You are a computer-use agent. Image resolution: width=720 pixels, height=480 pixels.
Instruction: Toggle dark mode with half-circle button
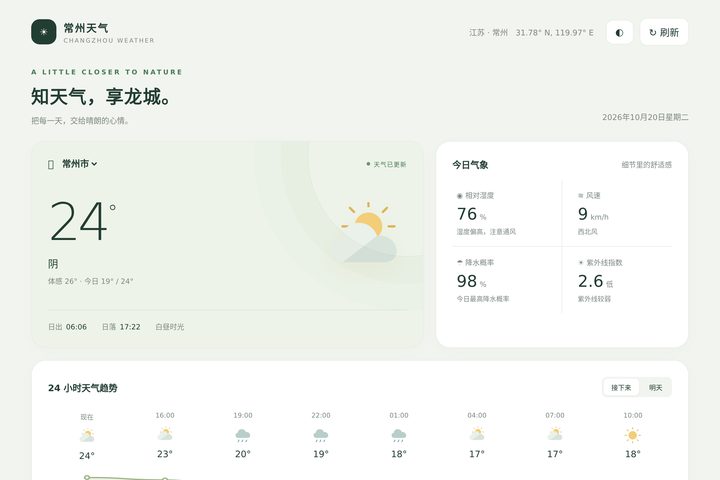[619, 32]
